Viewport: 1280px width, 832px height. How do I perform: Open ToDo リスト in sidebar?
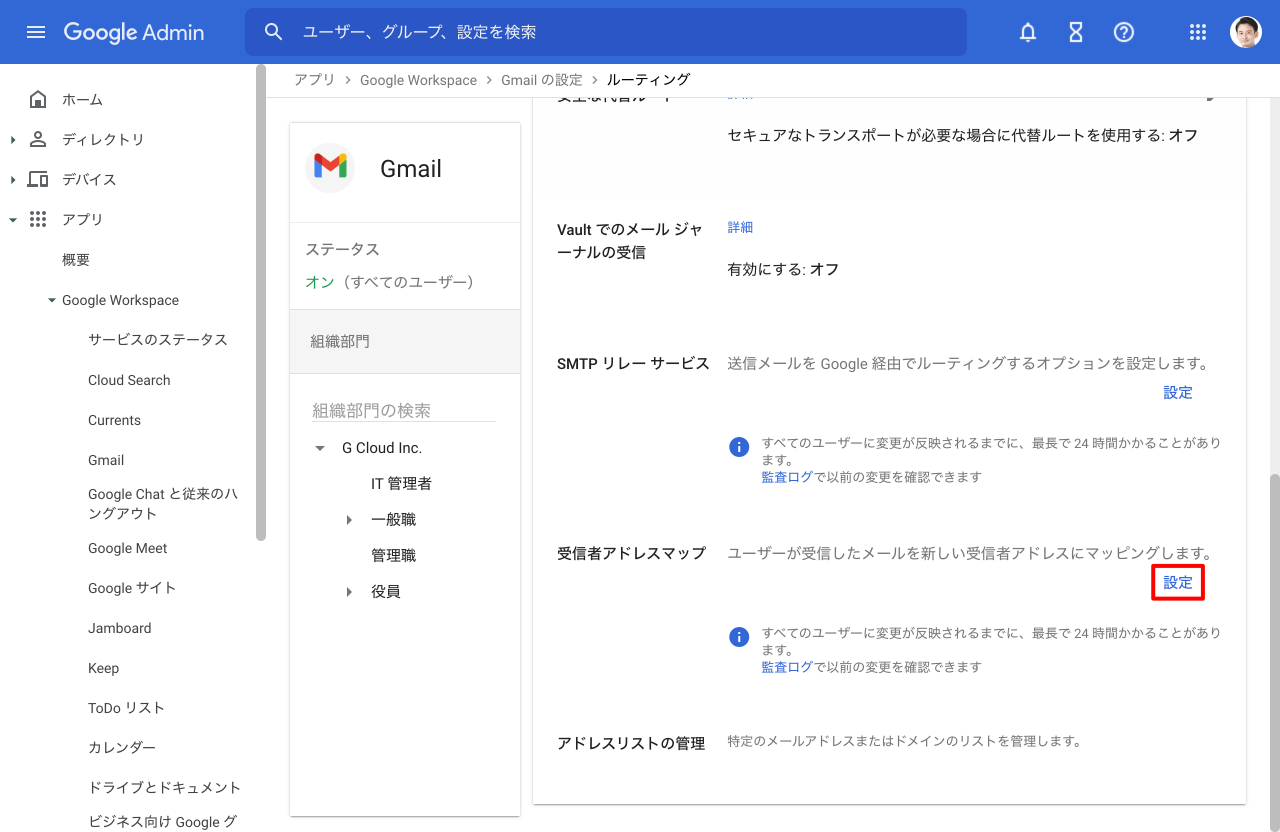(x=126, y=707)
